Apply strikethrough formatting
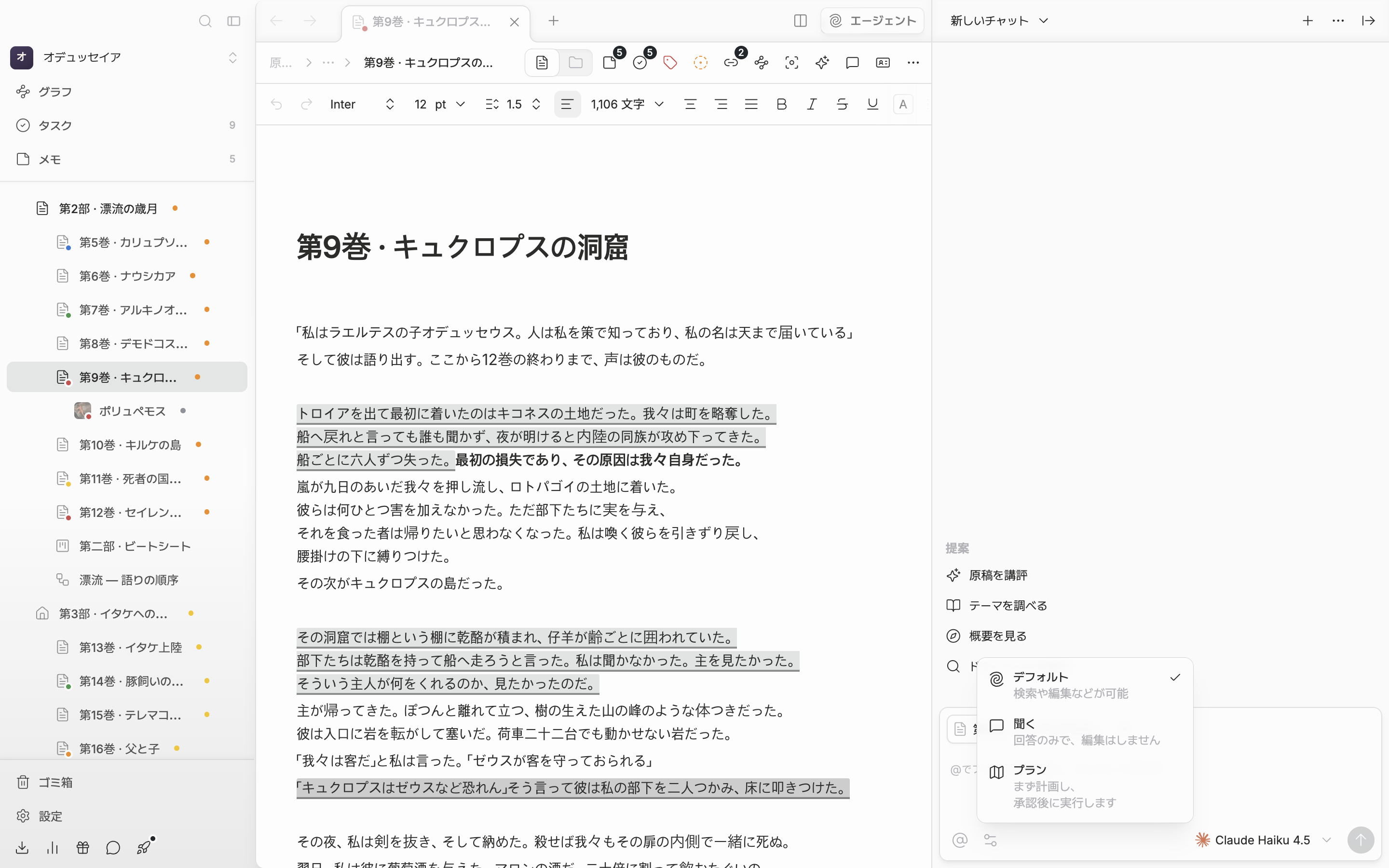 842,105
